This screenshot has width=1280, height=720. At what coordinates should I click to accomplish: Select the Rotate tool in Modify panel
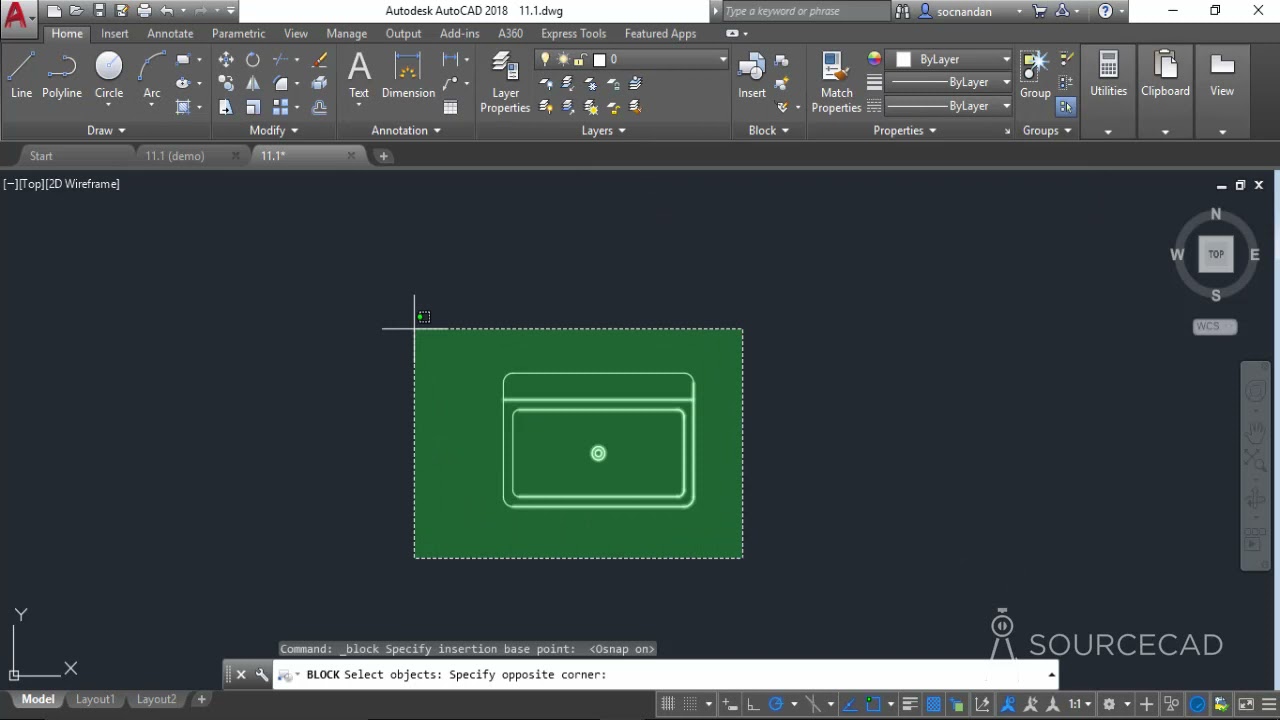(253, 60)
